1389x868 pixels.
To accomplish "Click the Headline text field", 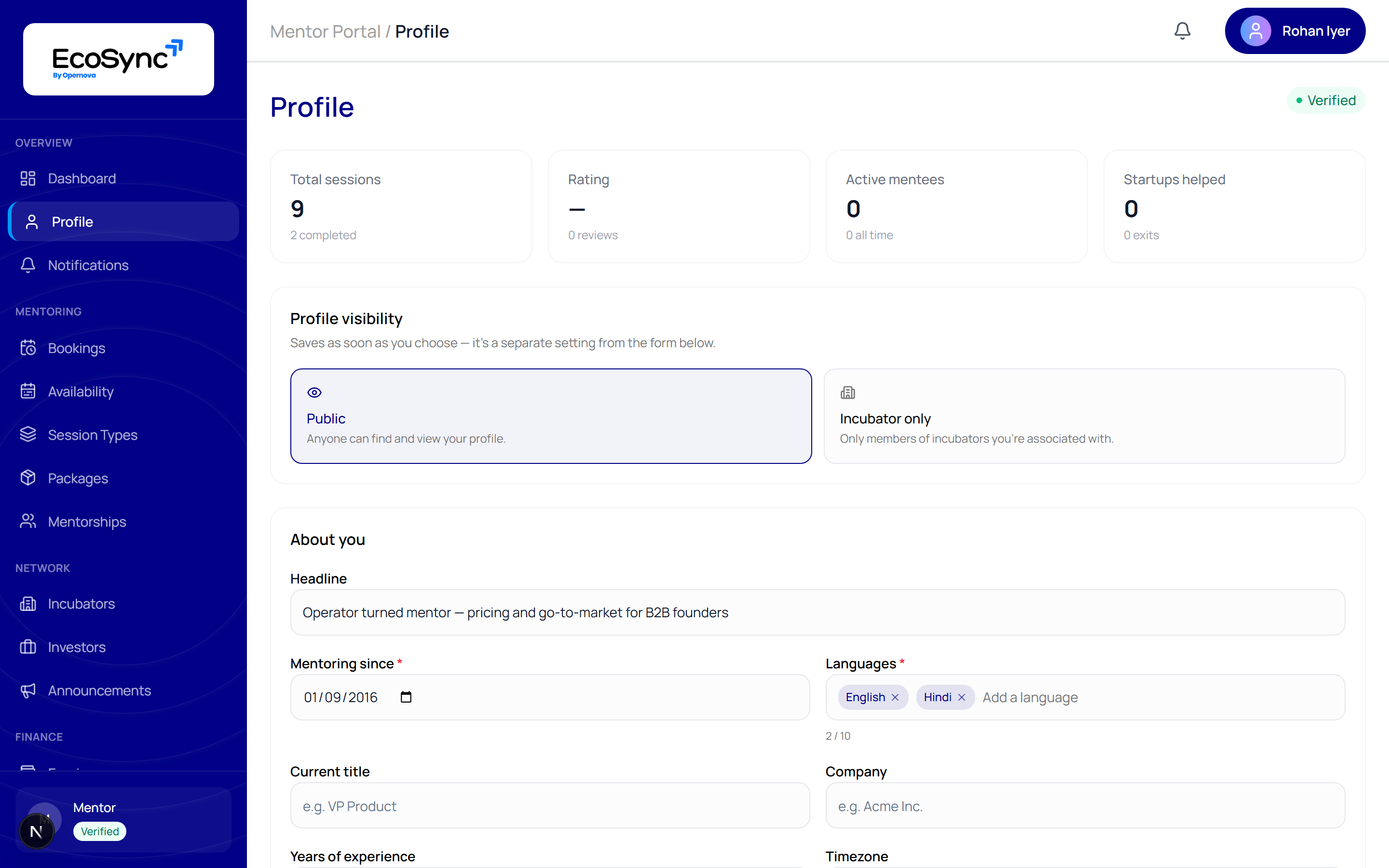I will tap(817, 612).
